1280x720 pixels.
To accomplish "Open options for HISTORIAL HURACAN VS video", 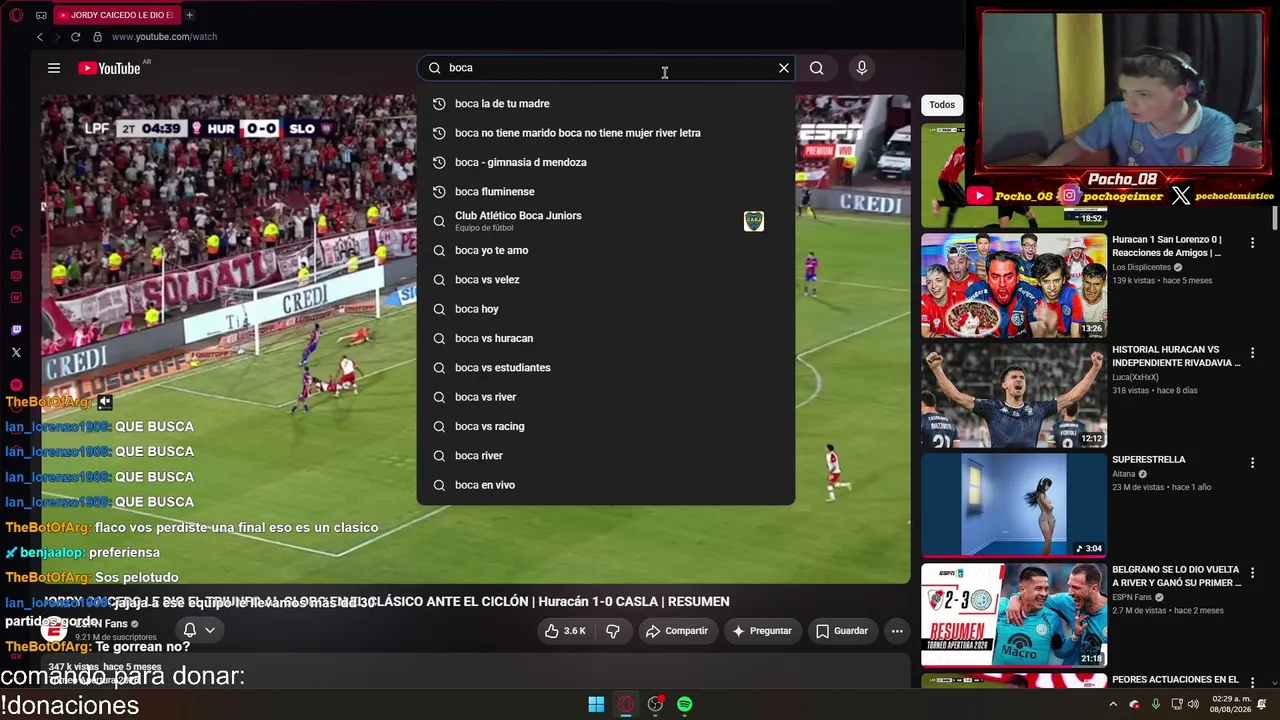I will point(1252,352).
